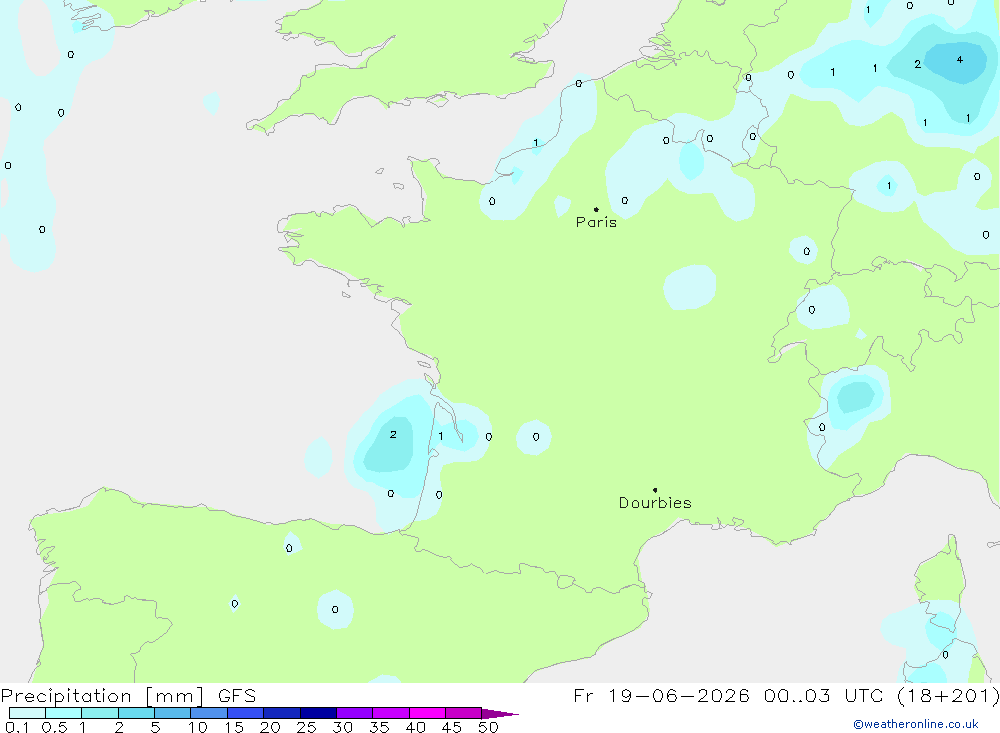Click the light blue rain patch over the Alps
Image resolution: width=1000 pixels, height=733 pixels.
[855, 397]
